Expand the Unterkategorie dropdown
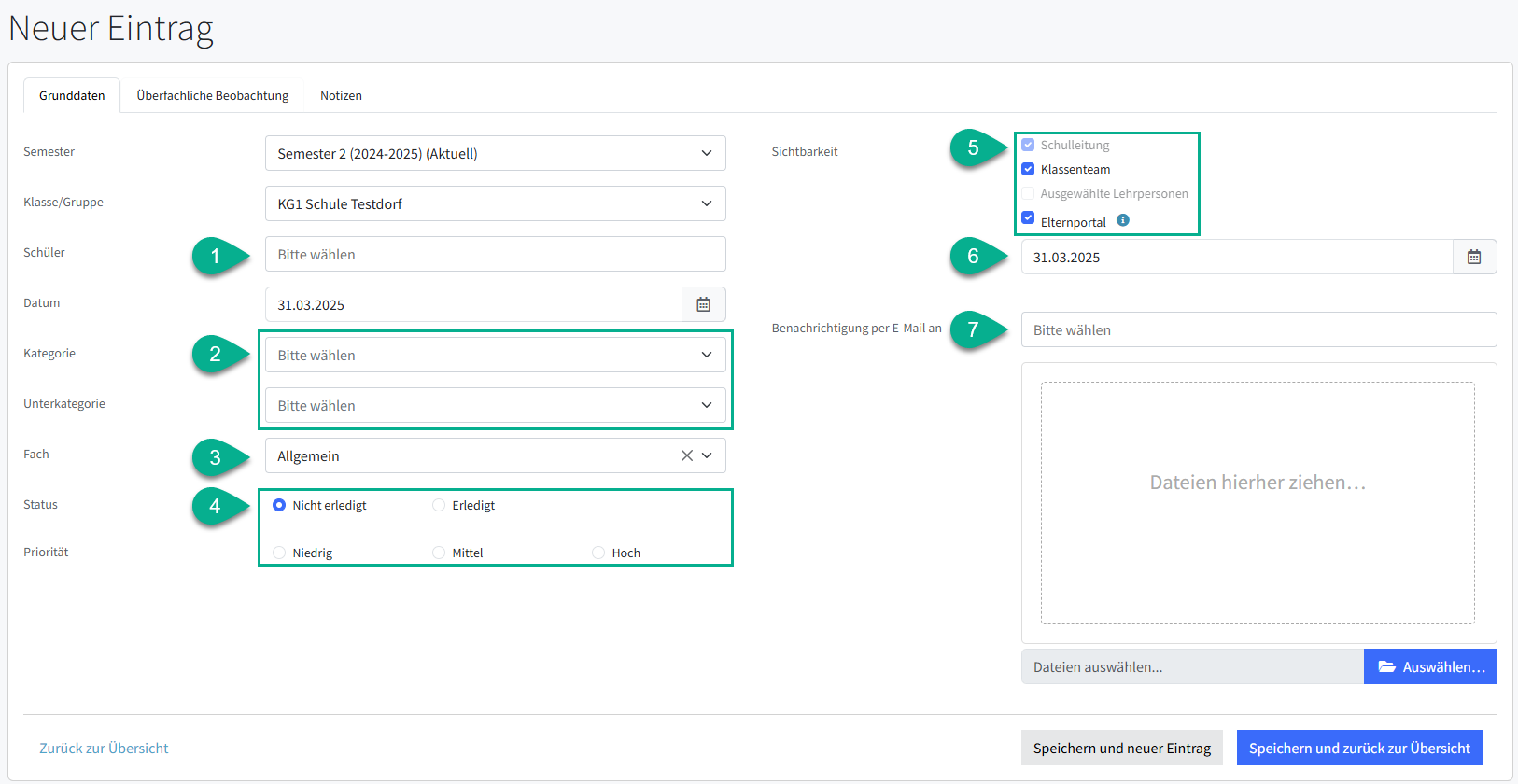1518x784 pixels. 495,405
